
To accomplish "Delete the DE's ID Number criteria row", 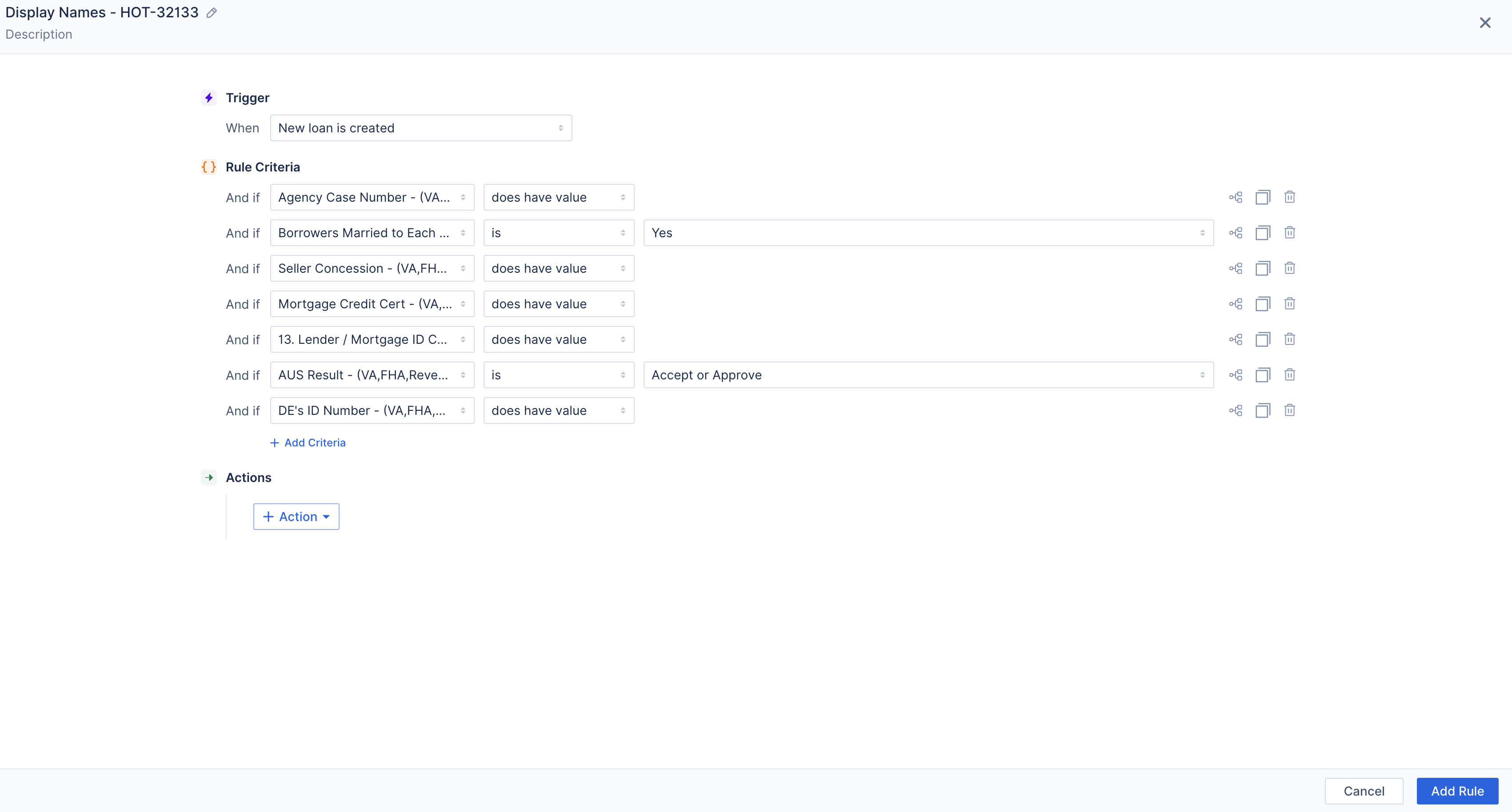I will [1289, 411].
